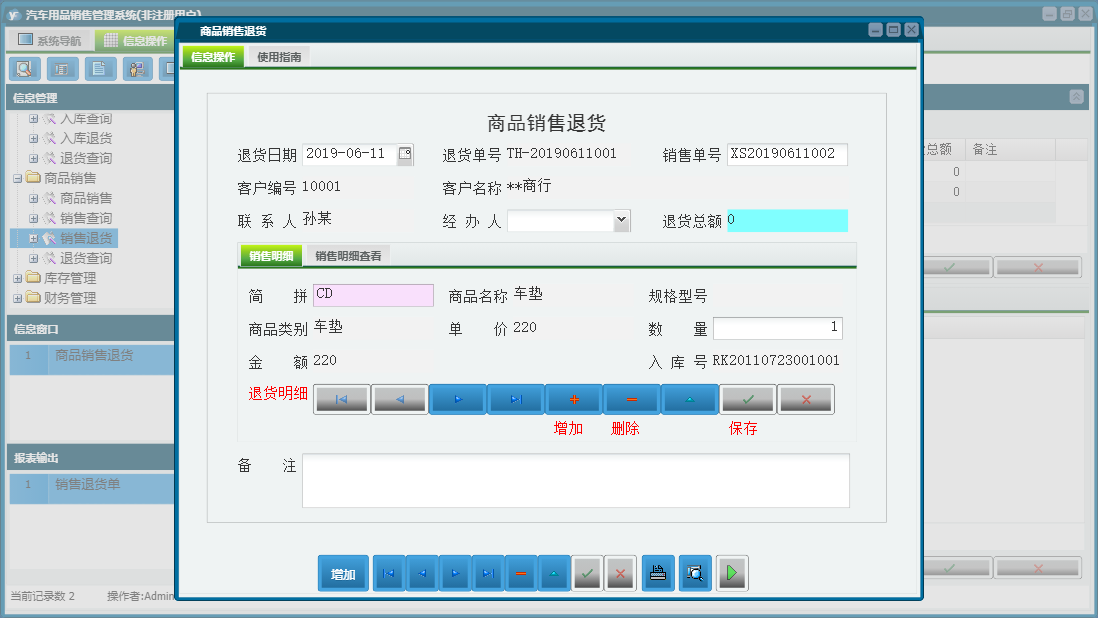
Task: Cancel using bottom toolbar red X
Action: [620, 573]
